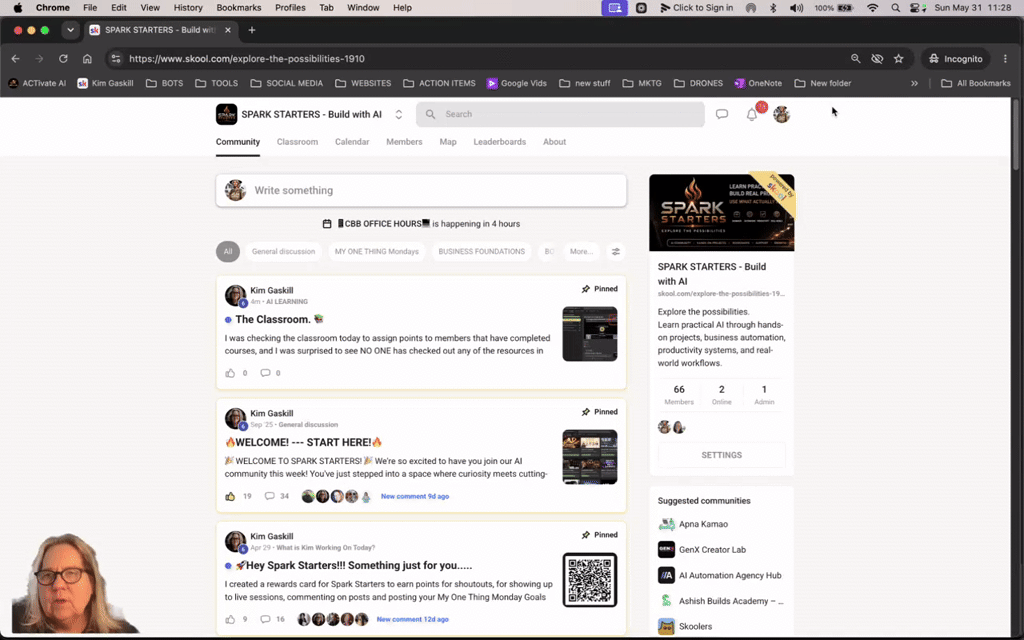Expand the community switcher chevrons
This screenshot has height=640, width=1024.
click(398, 114)
